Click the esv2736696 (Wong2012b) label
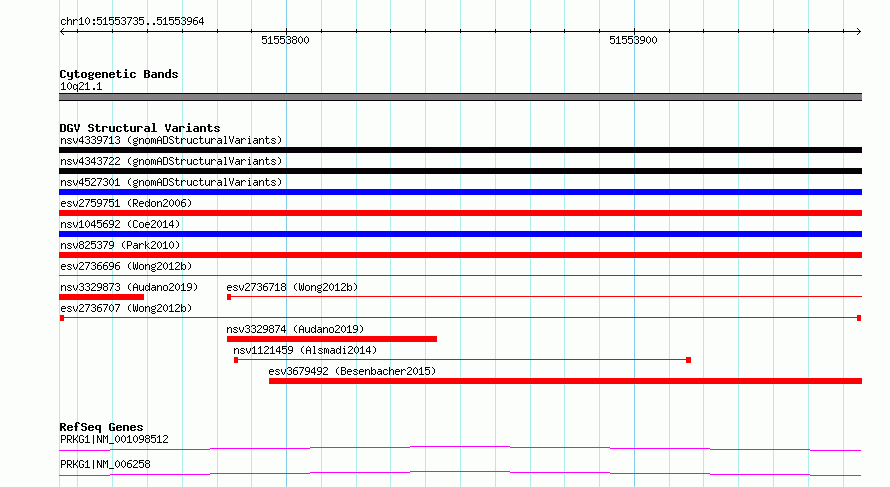 tap(126, 266)
